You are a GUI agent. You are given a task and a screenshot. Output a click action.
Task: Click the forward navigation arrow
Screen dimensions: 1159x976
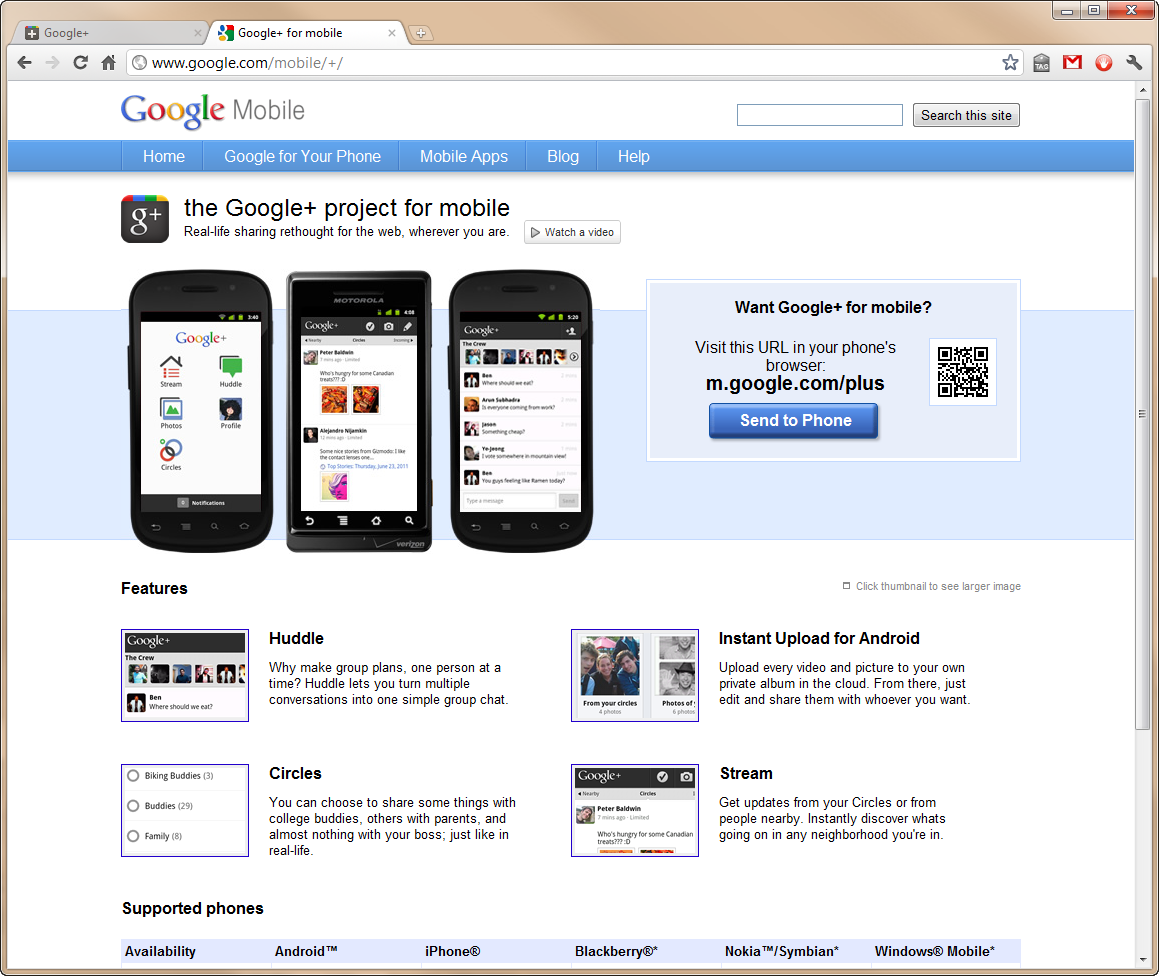click(x=52, y=62)
